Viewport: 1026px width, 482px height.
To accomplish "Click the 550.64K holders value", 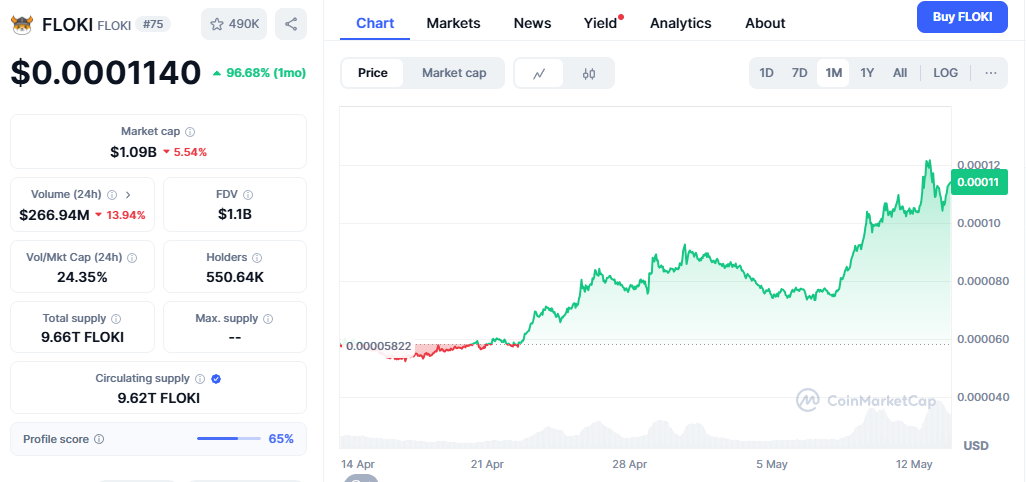I will click(235, 277).
